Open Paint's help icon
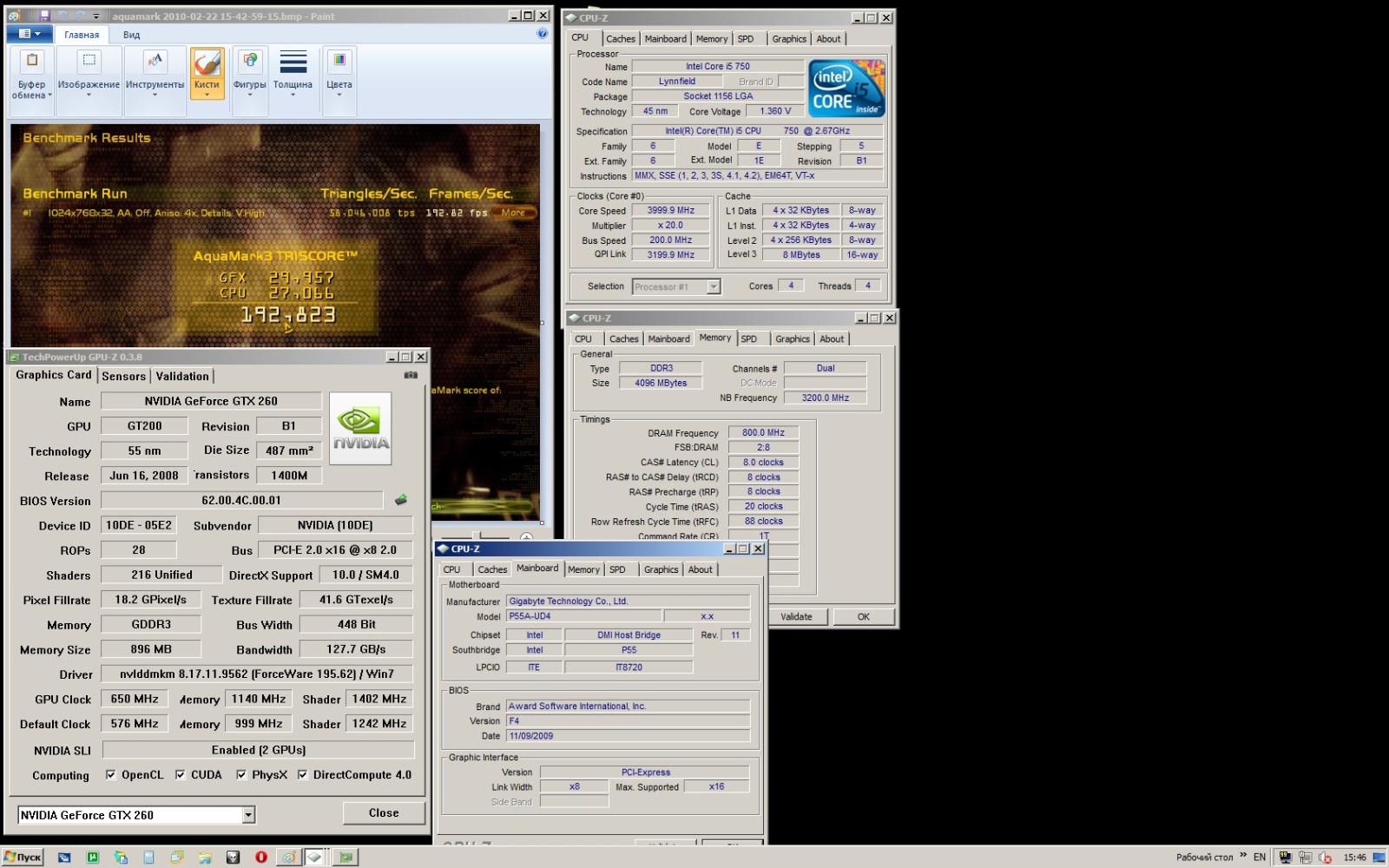Image resolution: width=1389 pixels, height=868 pixels. tap(542, 34)
